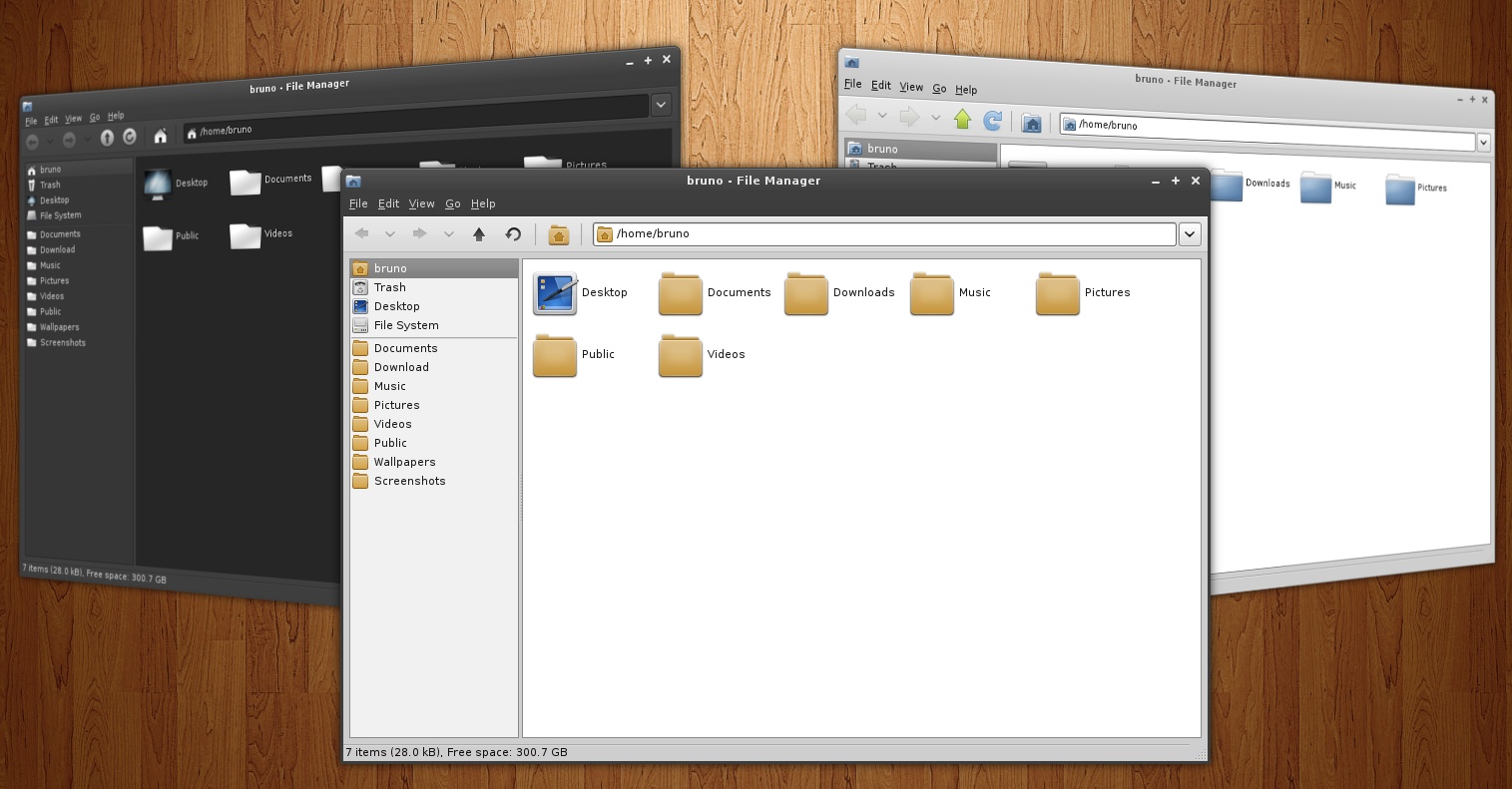Screen dimensions: 1512x789
Task: Go forward in front File Manager window
Action: point(420,233)
